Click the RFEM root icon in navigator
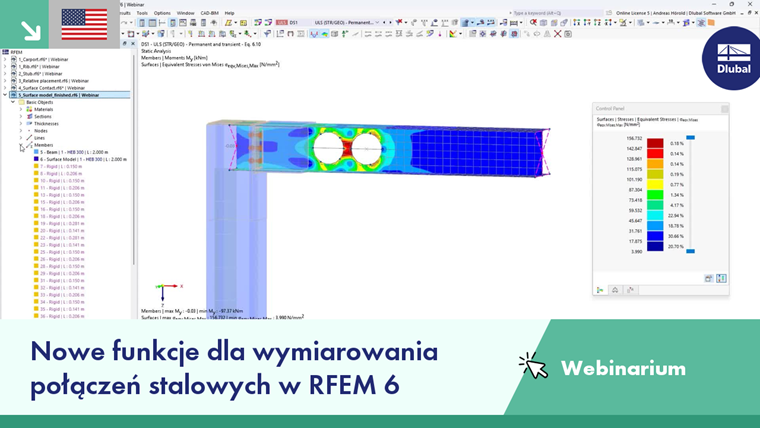This screenshot has height=428, width=760. pos(5,52)
